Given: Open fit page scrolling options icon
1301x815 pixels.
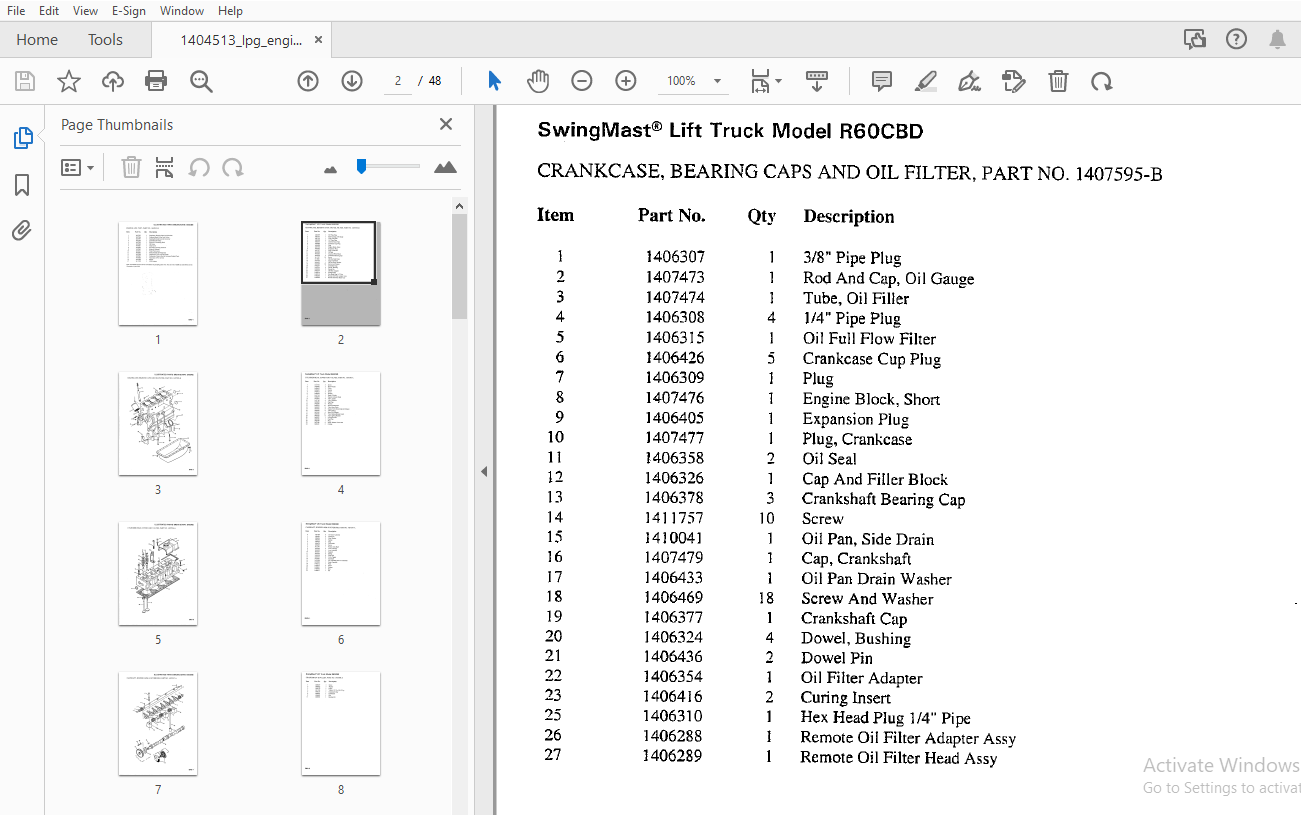Looking at the screenshot, I should pyautogui.click(x=766, y=81).
